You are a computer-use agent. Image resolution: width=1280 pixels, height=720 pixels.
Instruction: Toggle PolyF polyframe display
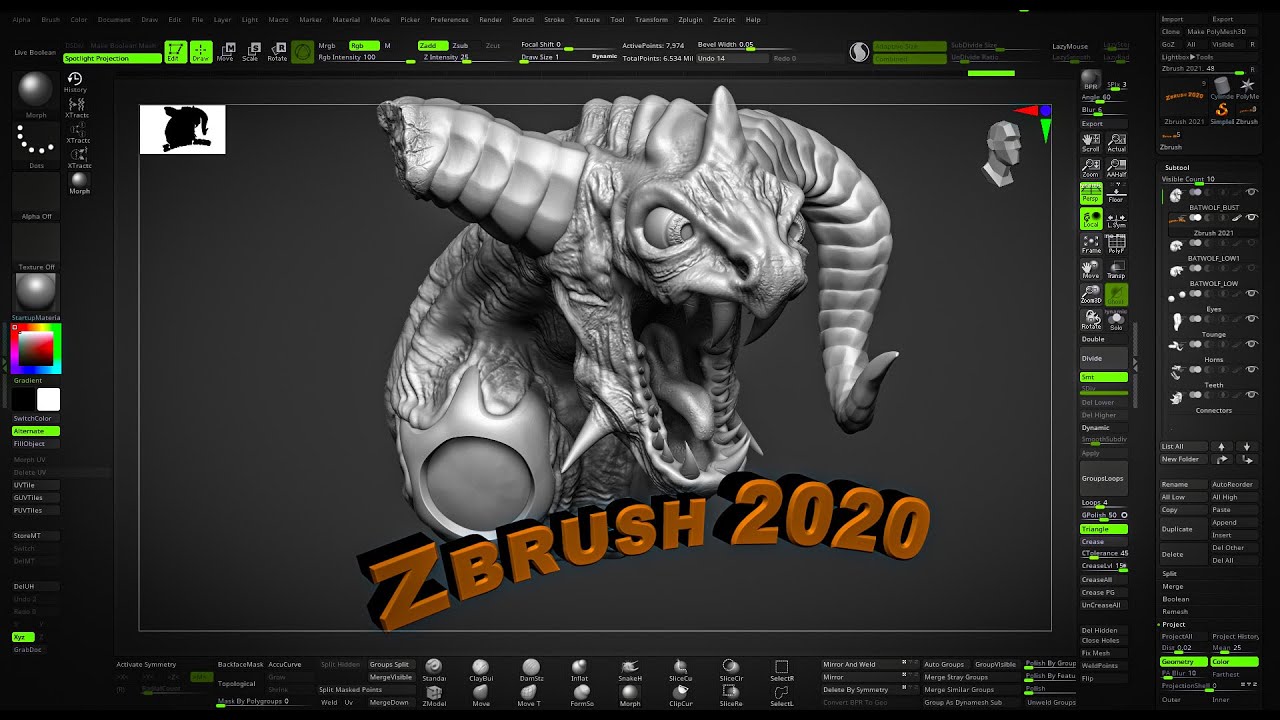tap(1116, 243)
